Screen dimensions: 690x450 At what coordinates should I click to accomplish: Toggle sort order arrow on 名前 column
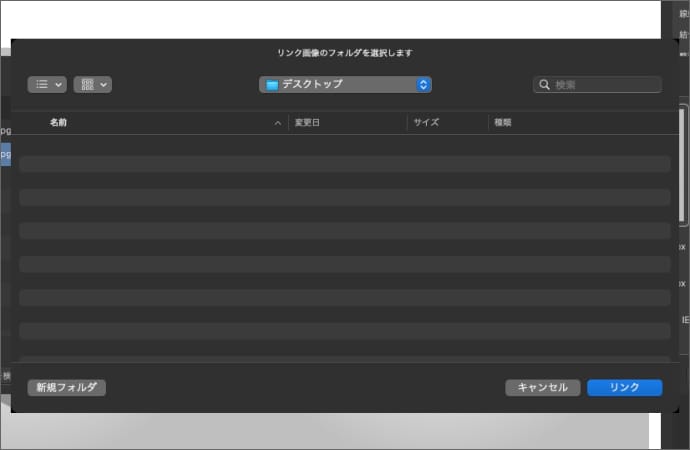click(x=278, y=123)
